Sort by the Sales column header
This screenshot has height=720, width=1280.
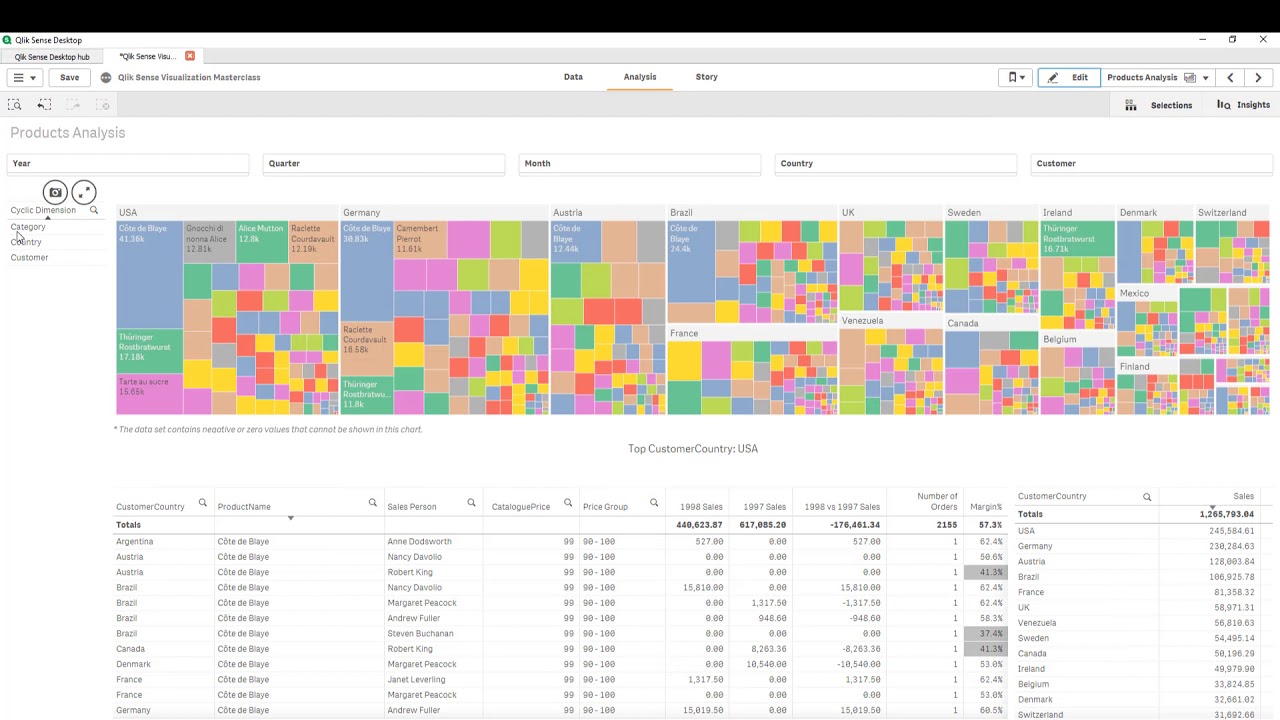click(1243, 497)
